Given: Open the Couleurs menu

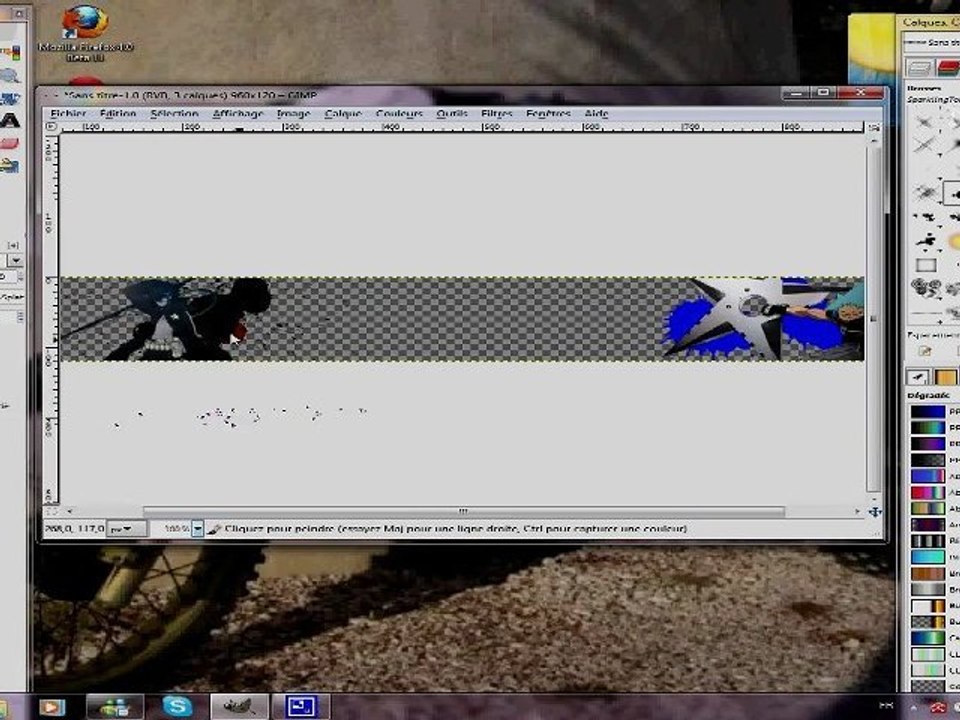Looking at the screenshot, I should (399, 114).
